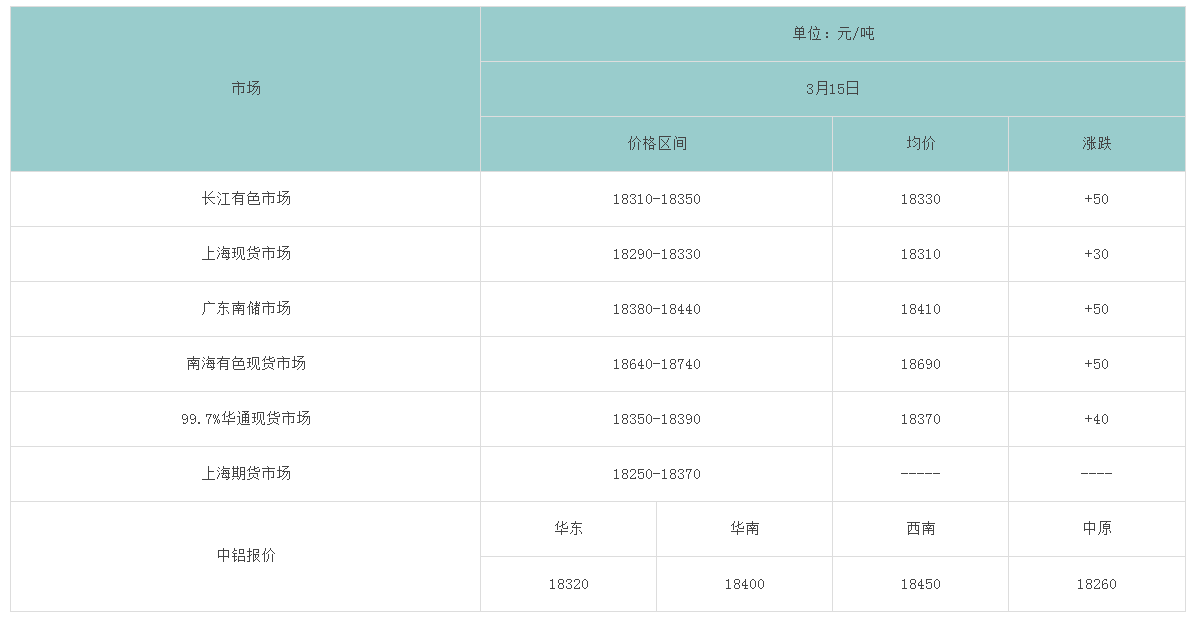Select the 涨跌 column header
The width and height of the screenshot is (1190, 621).
1096,144
